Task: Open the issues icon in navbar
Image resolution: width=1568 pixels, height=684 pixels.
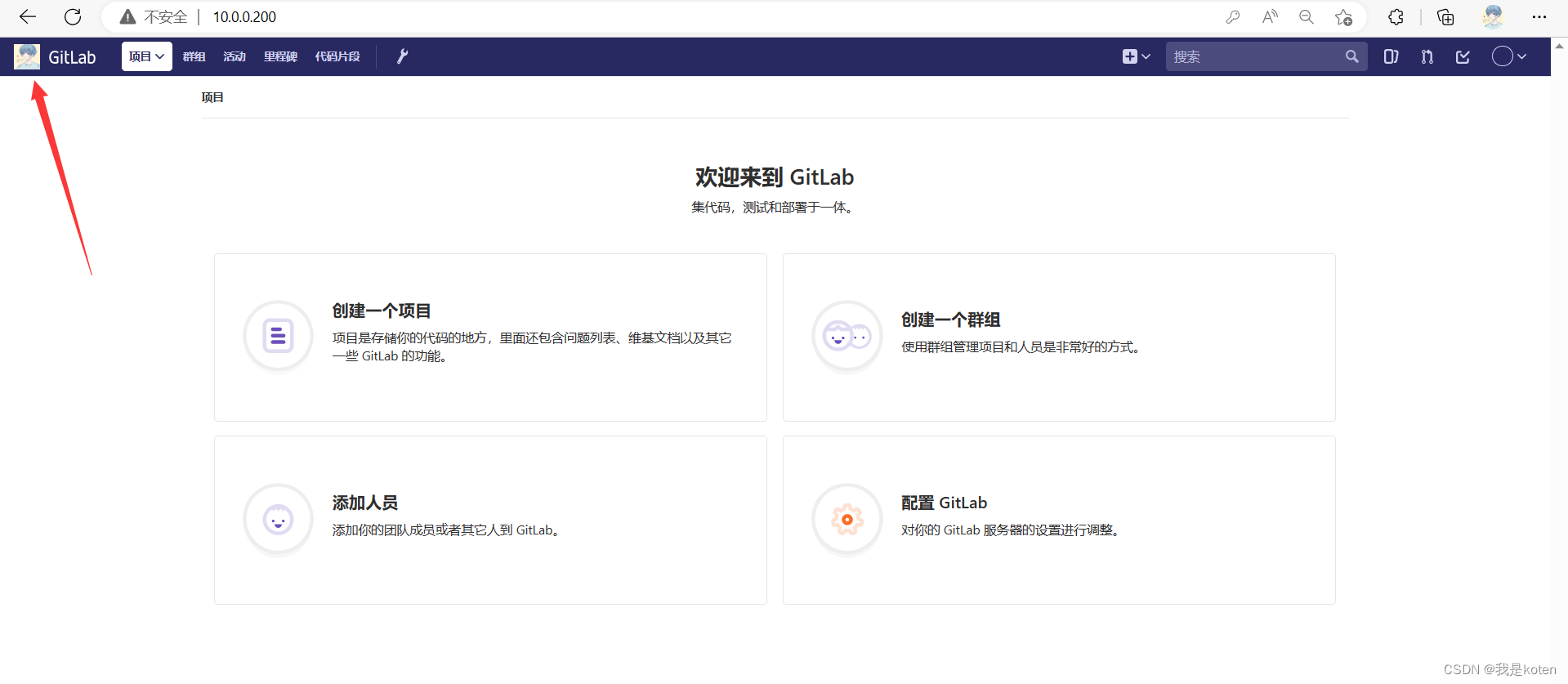Action: (x=1391, y=56)
